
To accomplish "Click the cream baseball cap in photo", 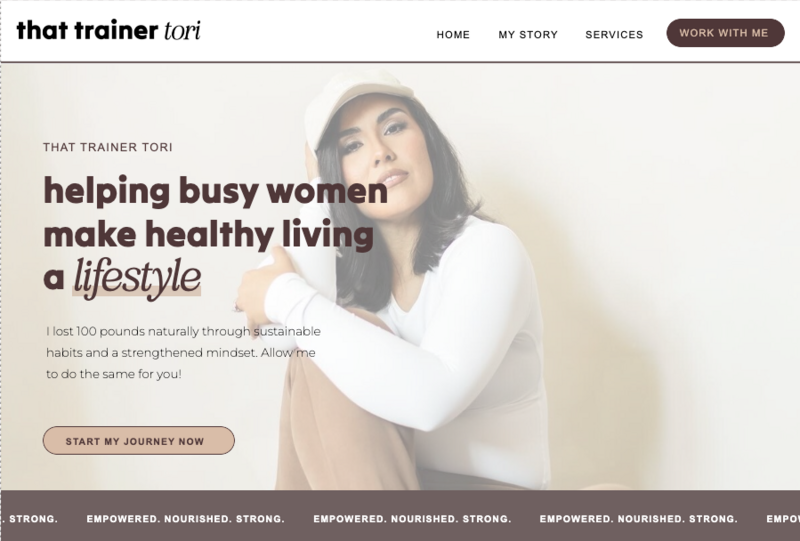I will click(x=357, y=100).
